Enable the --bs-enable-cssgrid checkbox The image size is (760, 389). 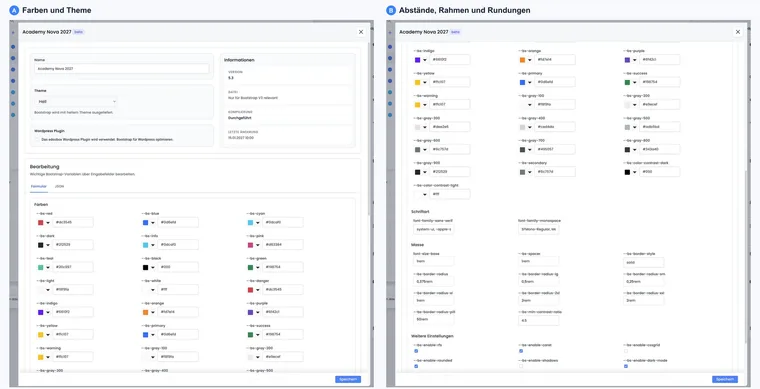(626, 351)
